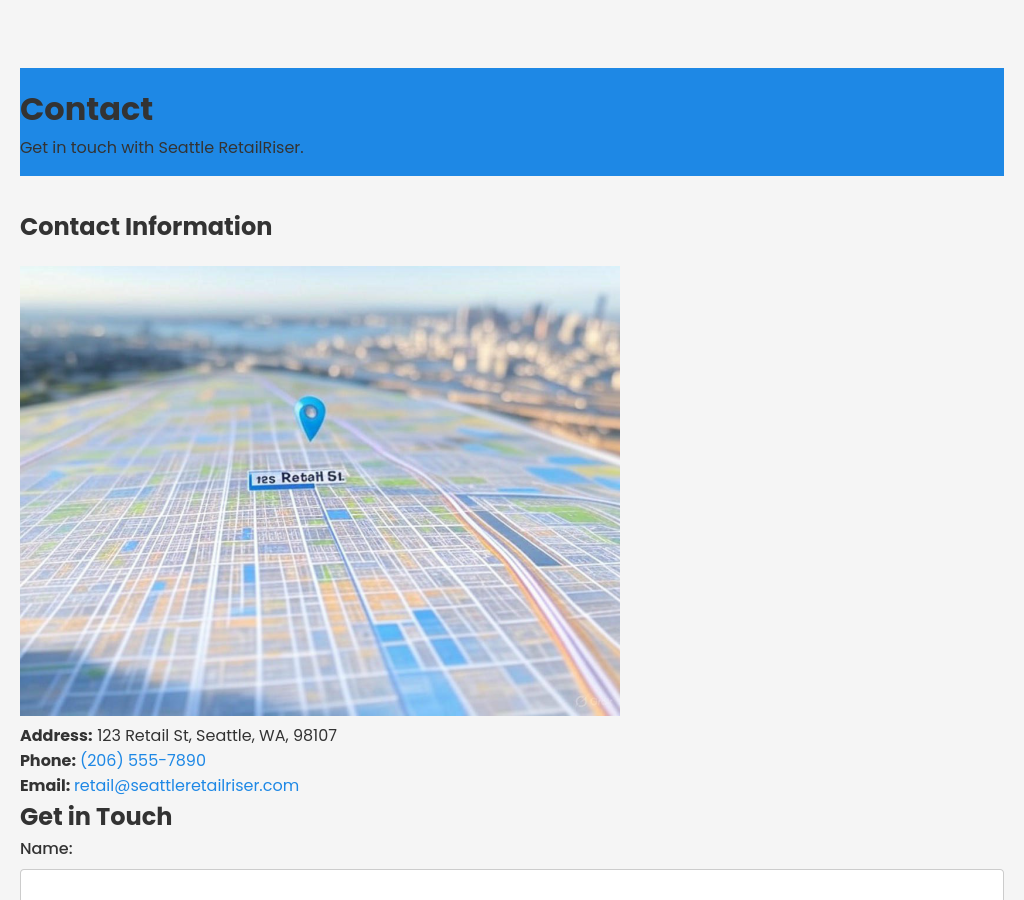
Task: Click the dark blue diagonal block on map
Action: click(x=515, y=538)
